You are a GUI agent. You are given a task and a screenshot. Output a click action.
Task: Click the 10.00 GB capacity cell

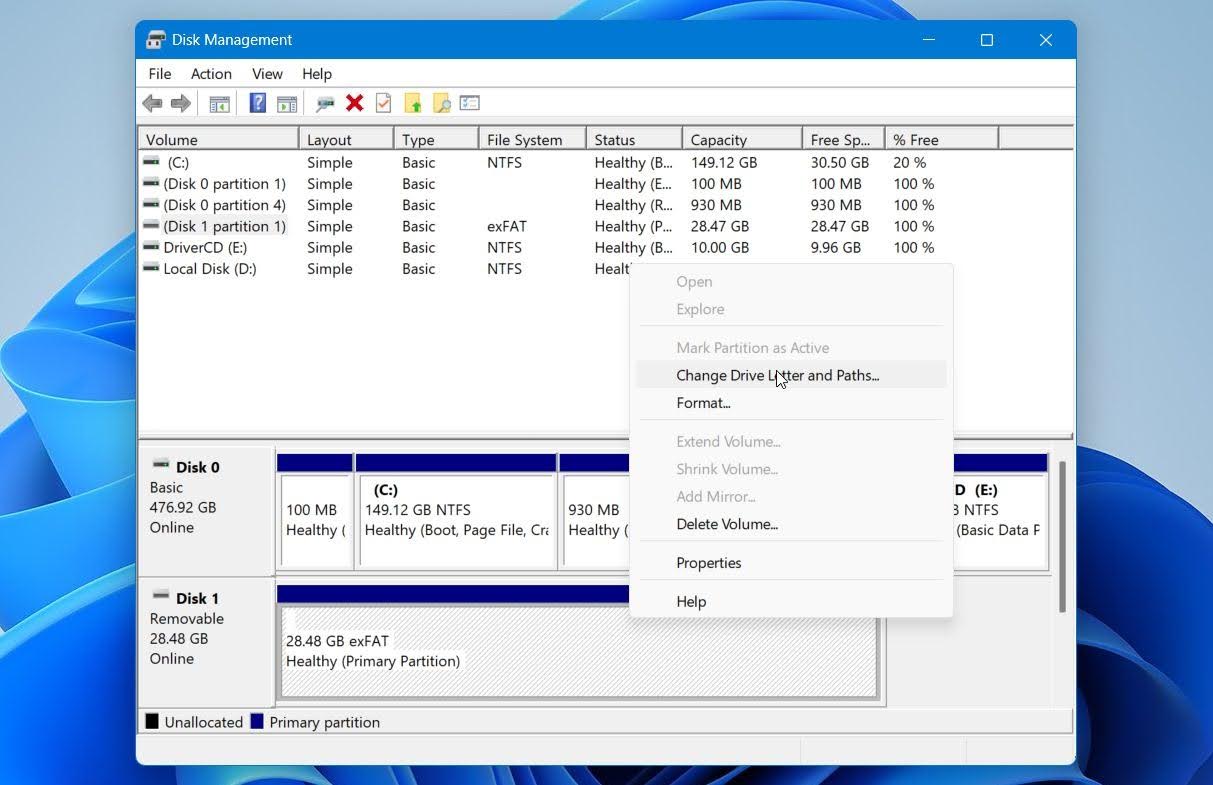[720, 247]
